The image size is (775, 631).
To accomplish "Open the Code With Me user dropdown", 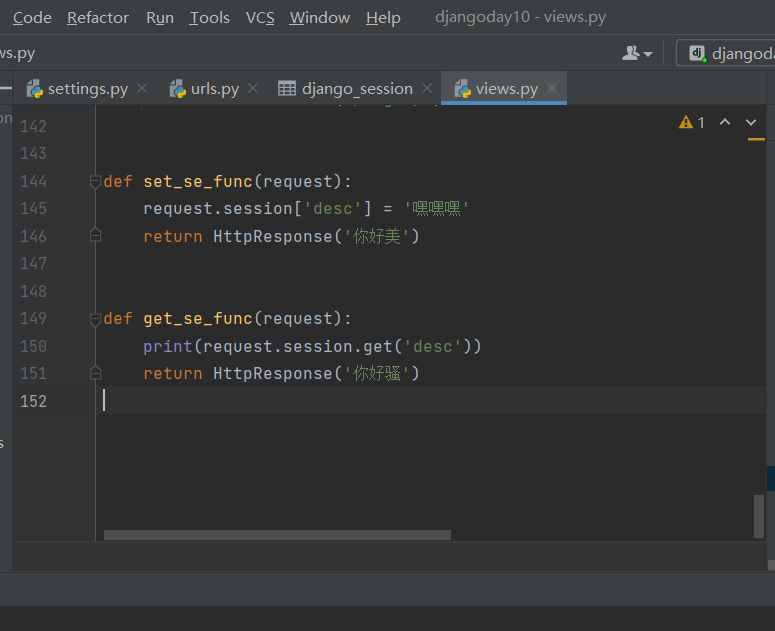I will (637, 53).
